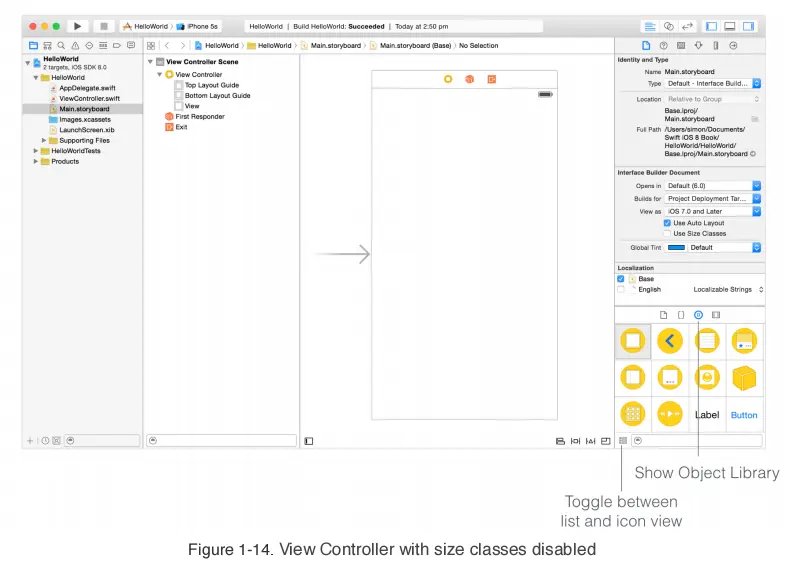This screenshot has width=805, height=566.
Task: Open the Test navigator
Action: pyautogui.click(x=89, y=46)
